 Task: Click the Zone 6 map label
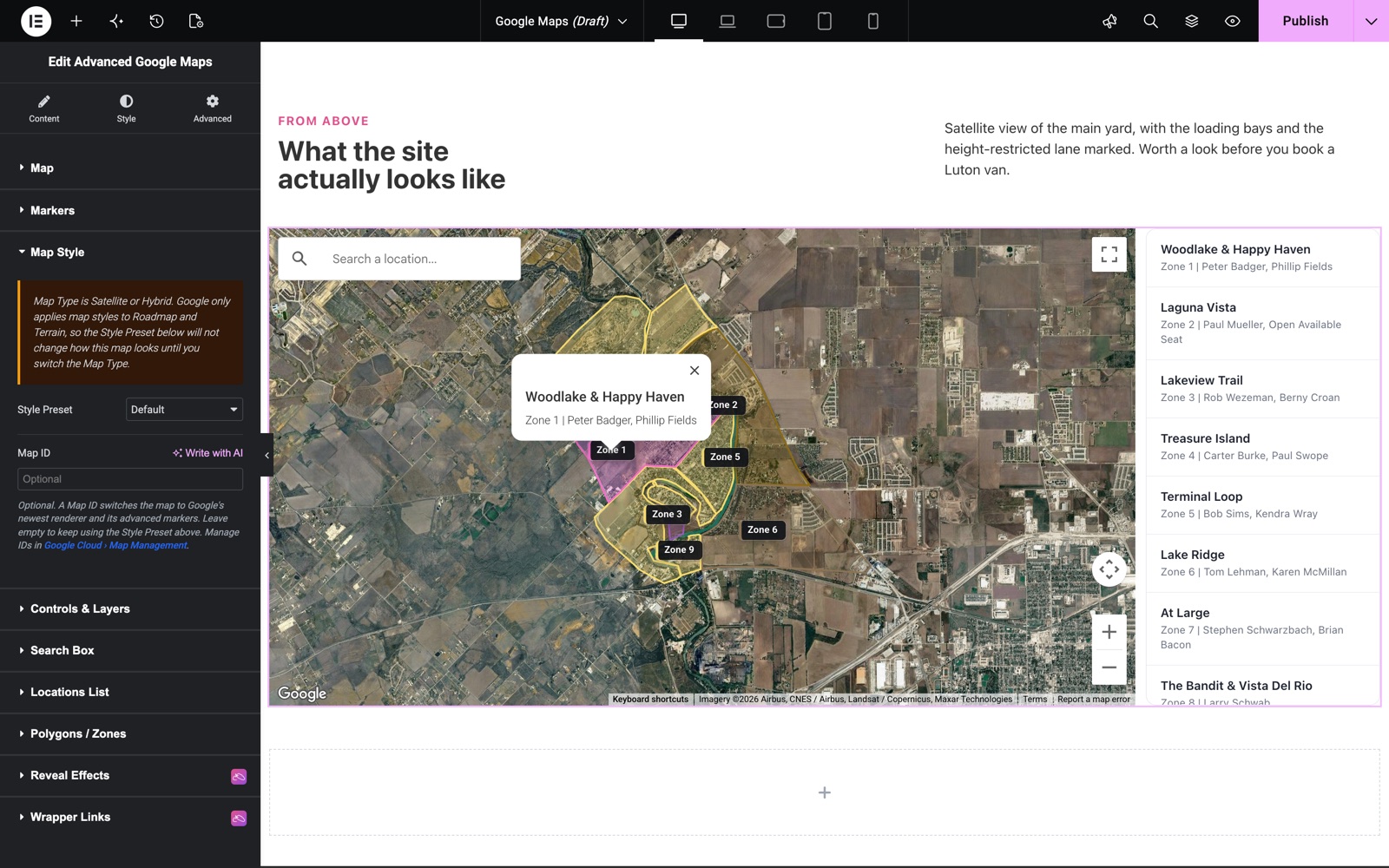tap(763, 529)
